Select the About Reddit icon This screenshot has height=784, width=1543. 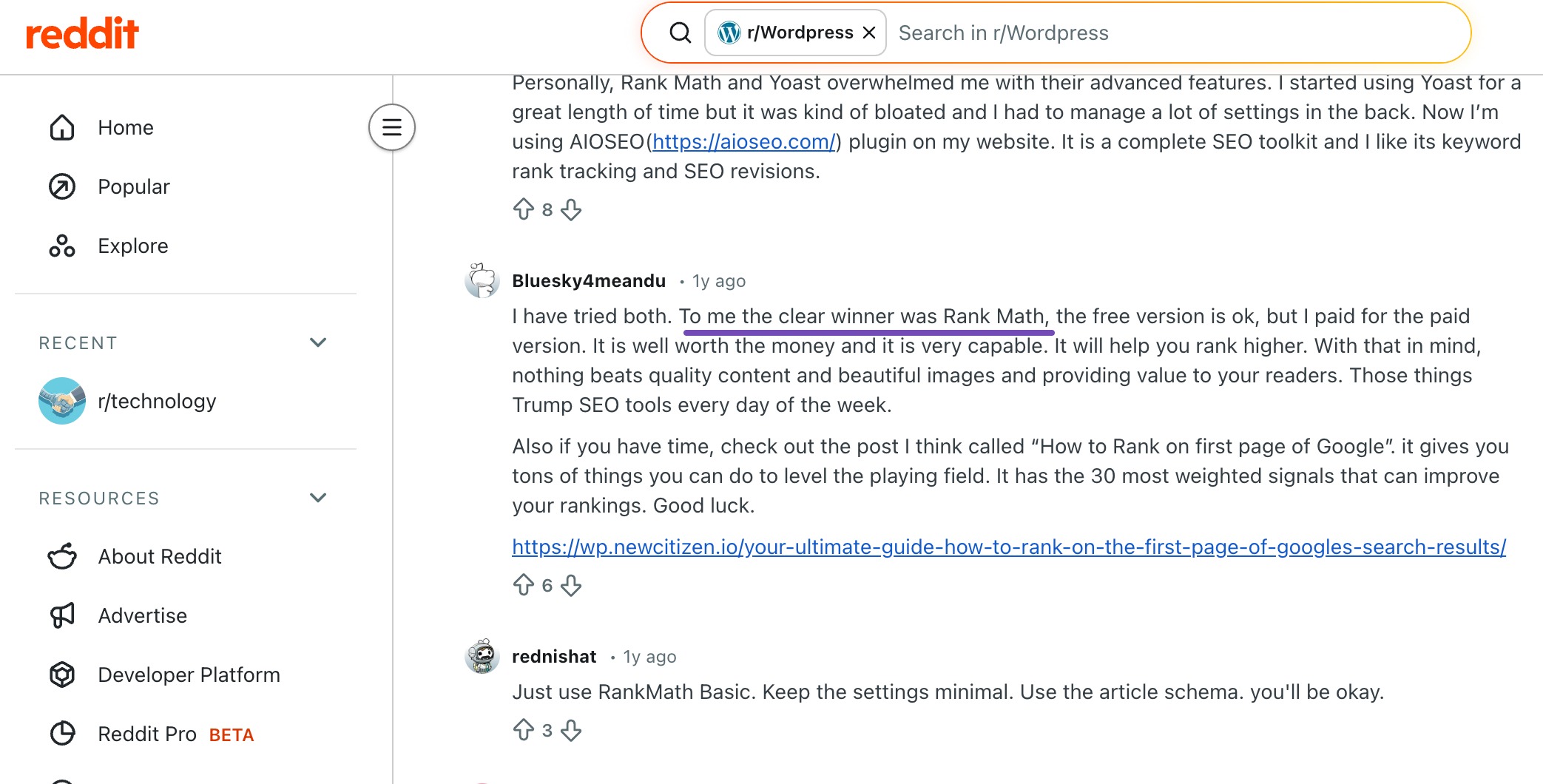click(62, 556)
